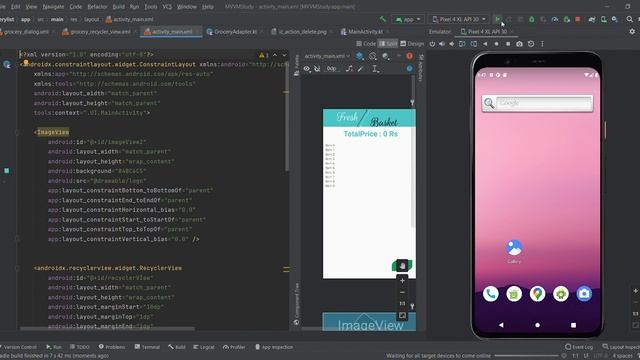Click the Guidelines icon in design toolbar
The height and width of the screenshot is (360, 640).
coord(375,69)
